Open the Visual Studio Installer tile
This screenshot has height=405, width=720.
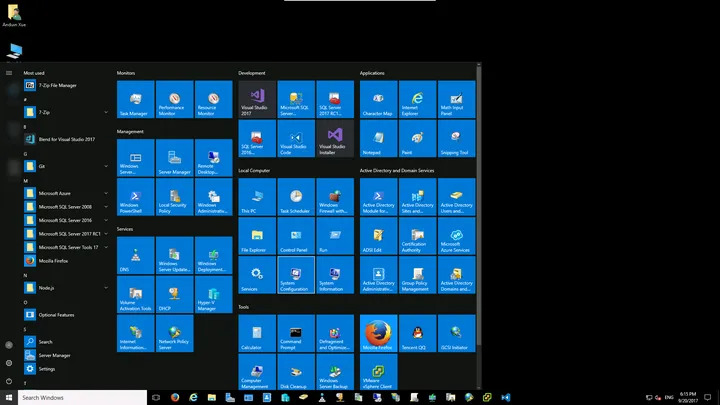pos(335,138)
